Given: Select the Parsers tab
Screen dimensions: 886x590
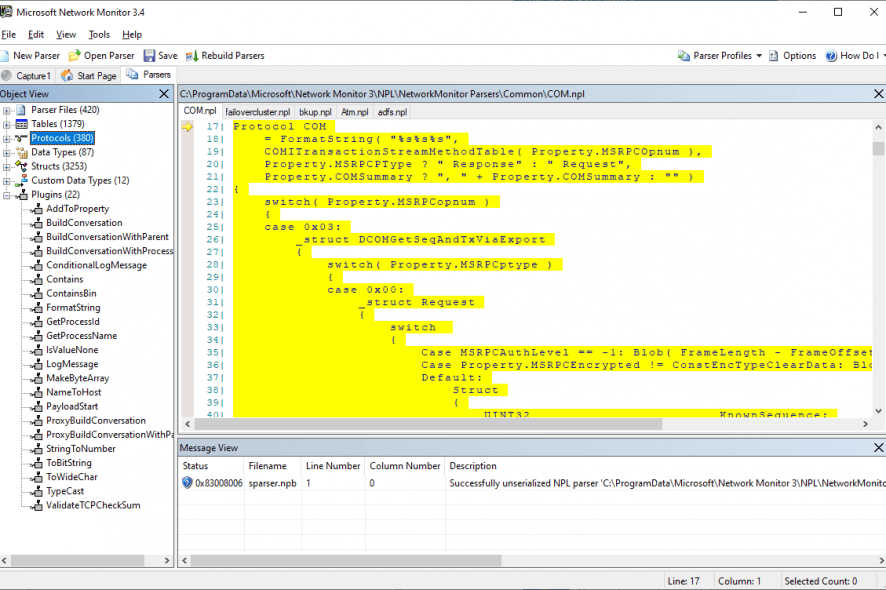Looking at the screenshot, I should 149,75.
